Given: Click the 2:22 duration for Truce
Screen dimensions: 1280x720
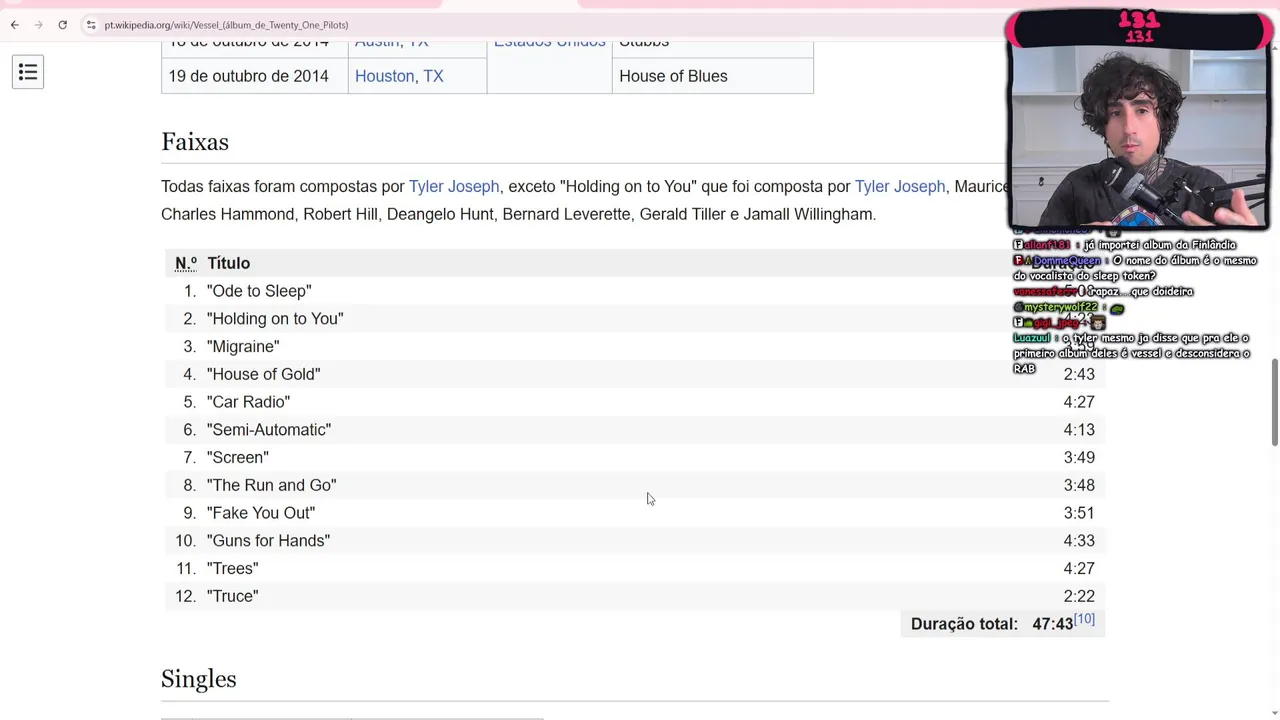Looking at the screenshot, I should (1079, 596).
